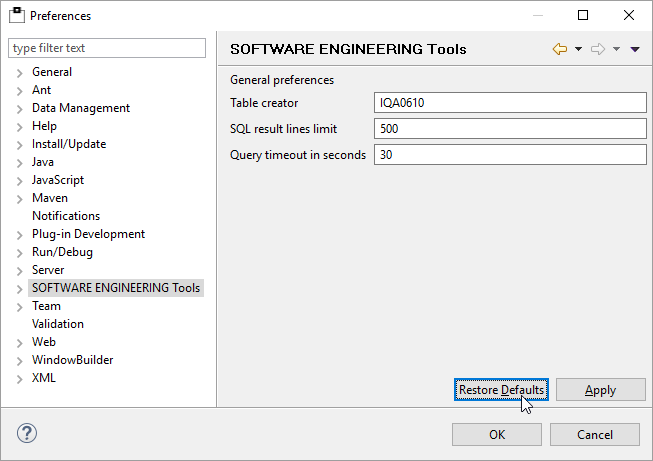Image resolution: width=653 pixels, height=461 pixels.
Task: Open the forward history dropdown arrow
Action: [616, 49]
